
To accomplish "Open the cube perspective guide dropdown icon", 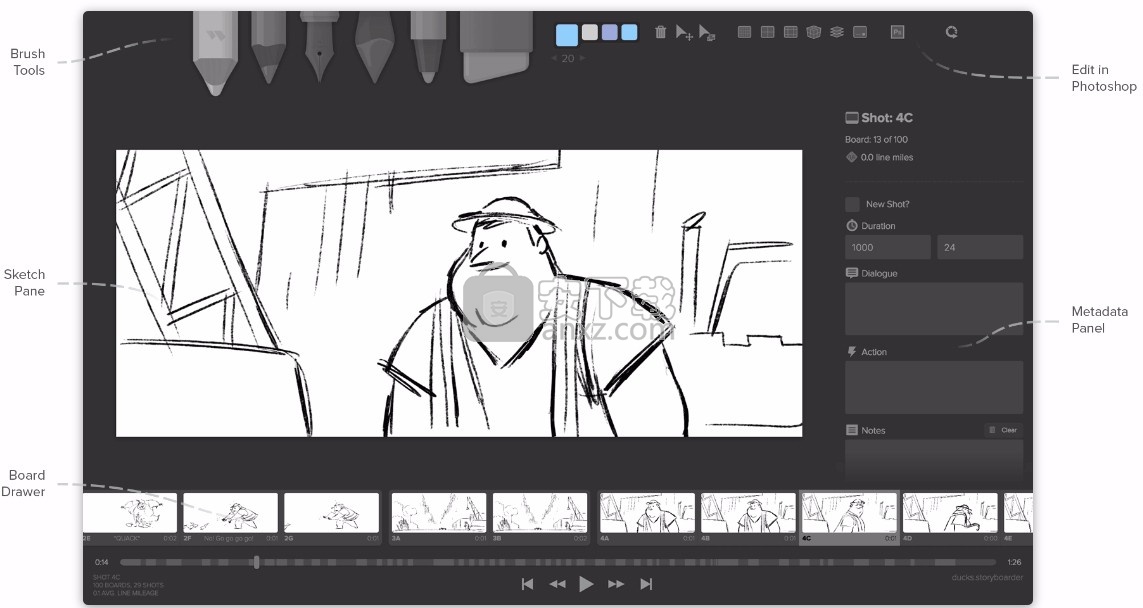I will [813, 31].
